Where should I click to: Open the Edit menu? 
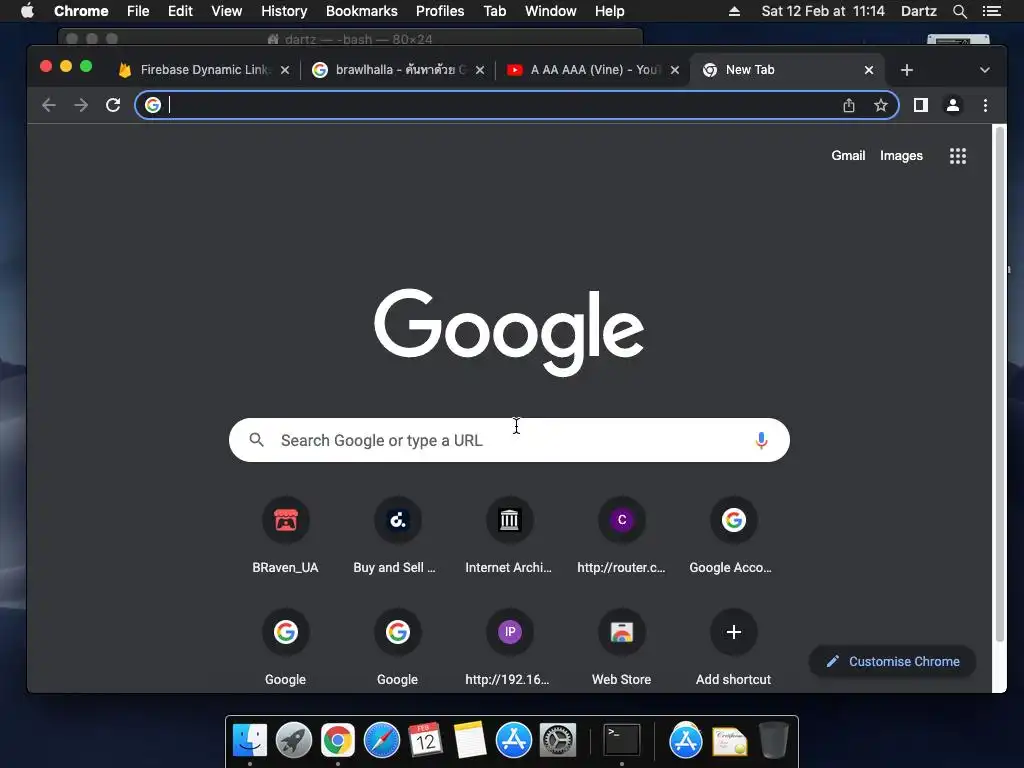(180, 11)
